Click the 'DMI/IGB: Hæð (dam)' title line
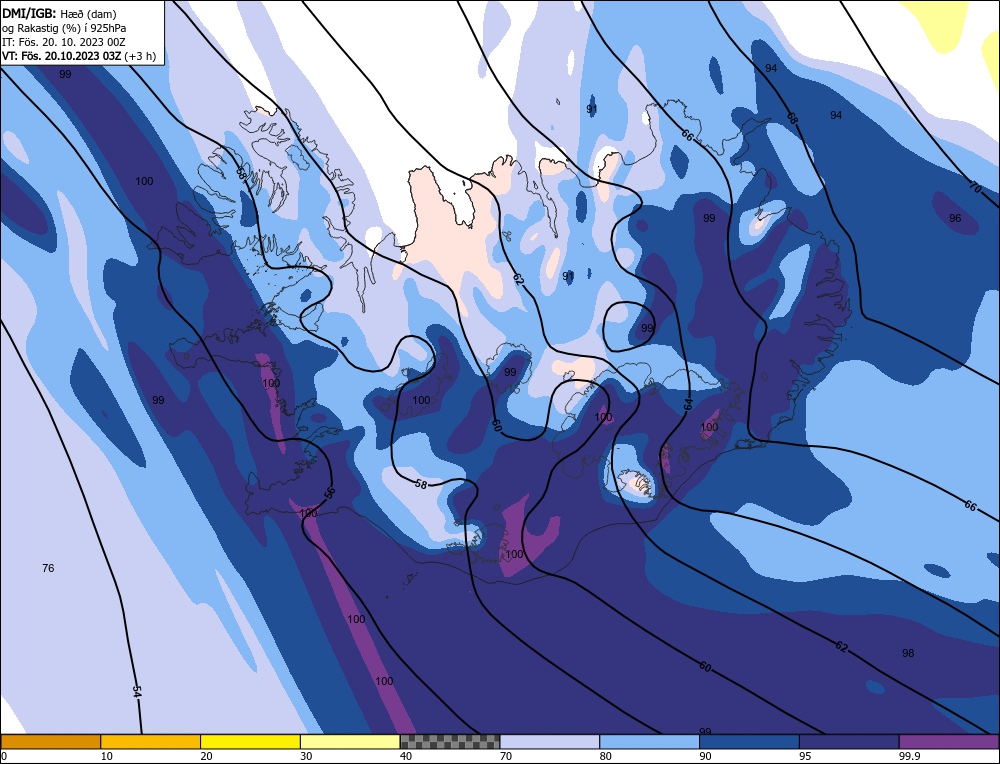The image size is (1000, 764). (59, 13)
